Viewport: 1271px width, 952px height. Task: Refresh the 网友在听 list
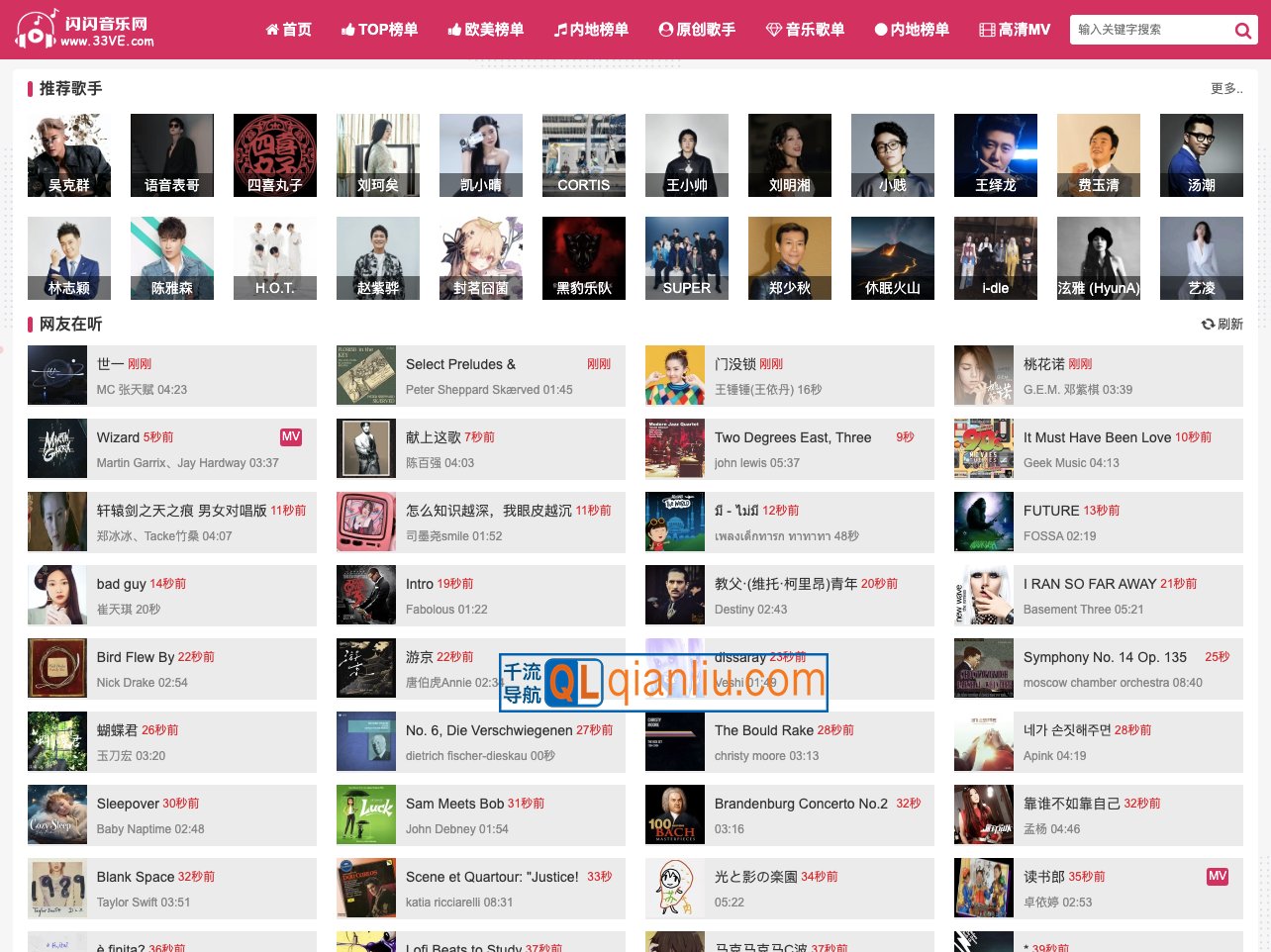click(1222, 325)
